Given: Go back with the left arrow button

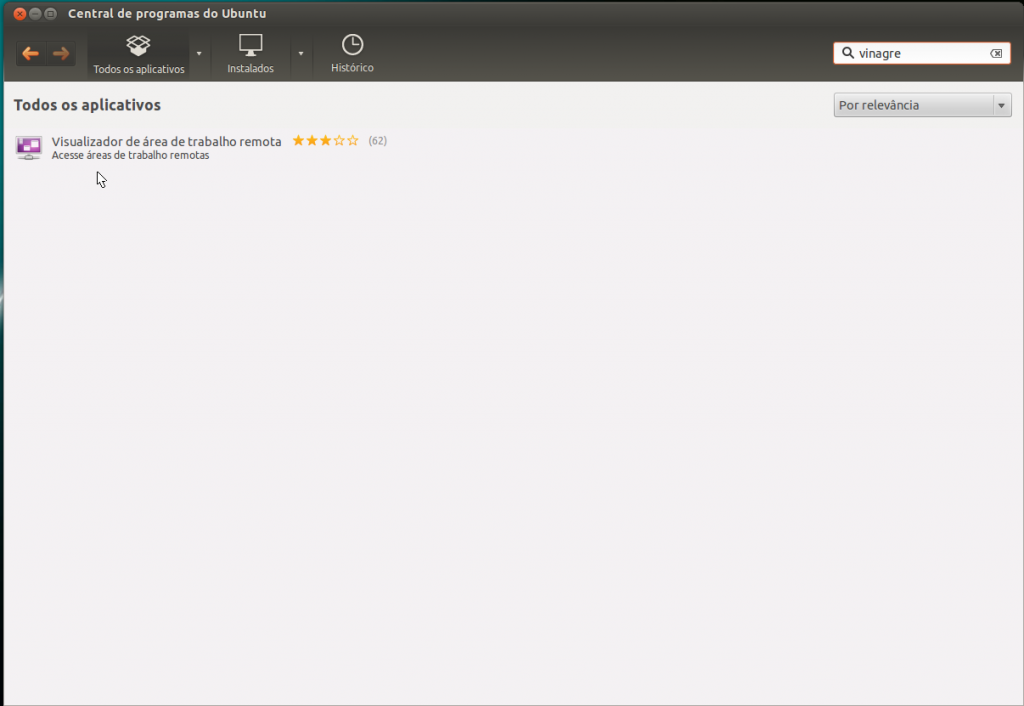Looking at the screenshot, I should pos(31,54).
